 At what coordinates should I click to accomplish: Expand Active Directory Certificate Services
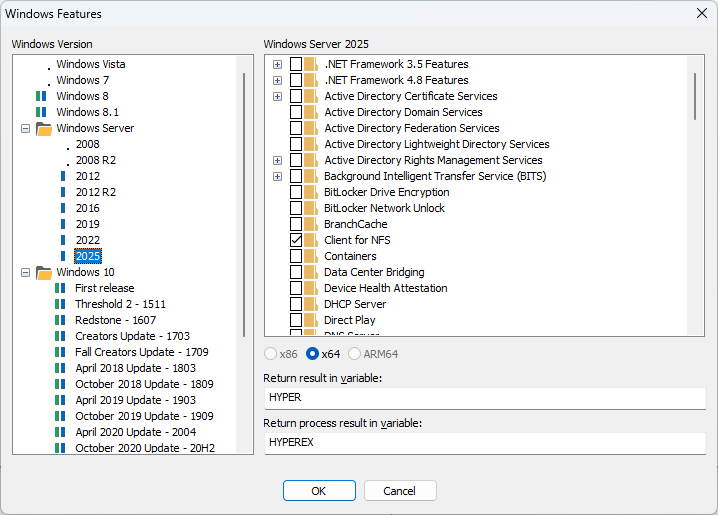[277, 97]
